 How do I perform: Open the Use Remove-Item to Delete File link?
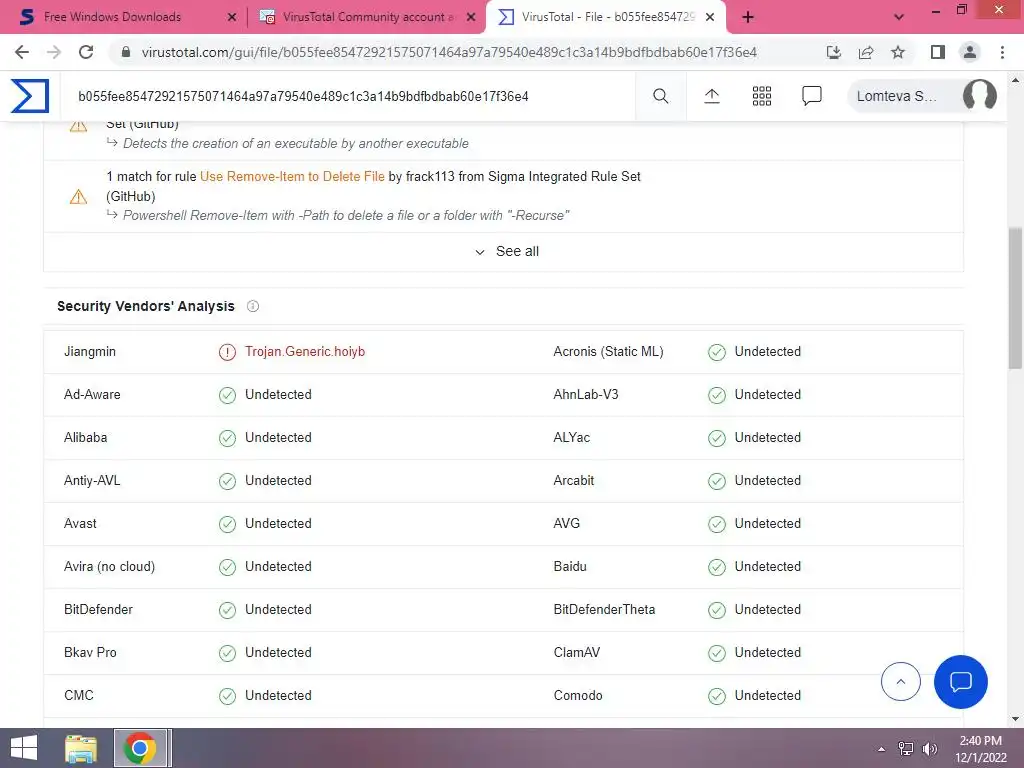tap(292, 176)
